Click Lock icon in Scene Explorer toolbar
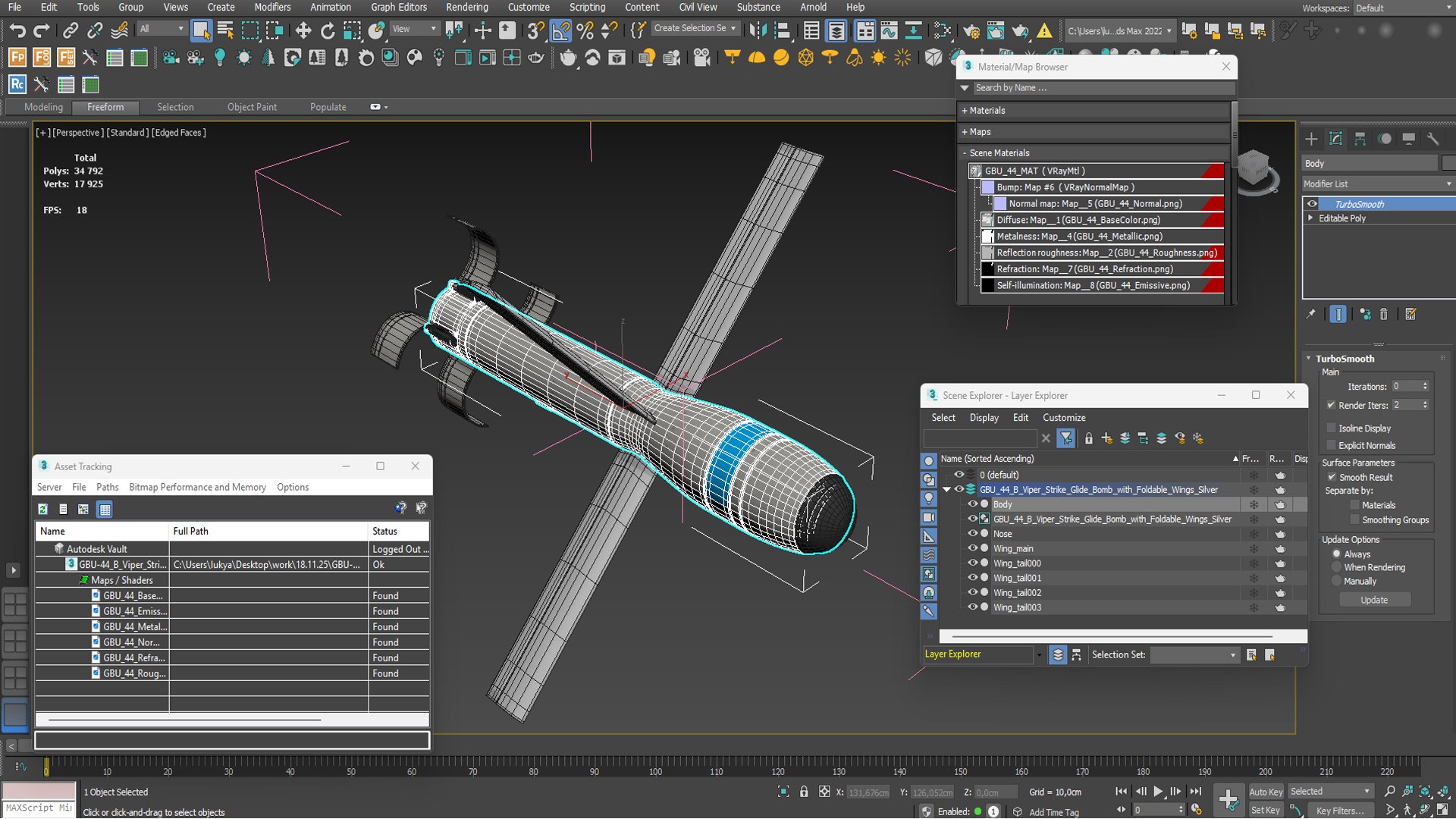 click(1088, 438)
